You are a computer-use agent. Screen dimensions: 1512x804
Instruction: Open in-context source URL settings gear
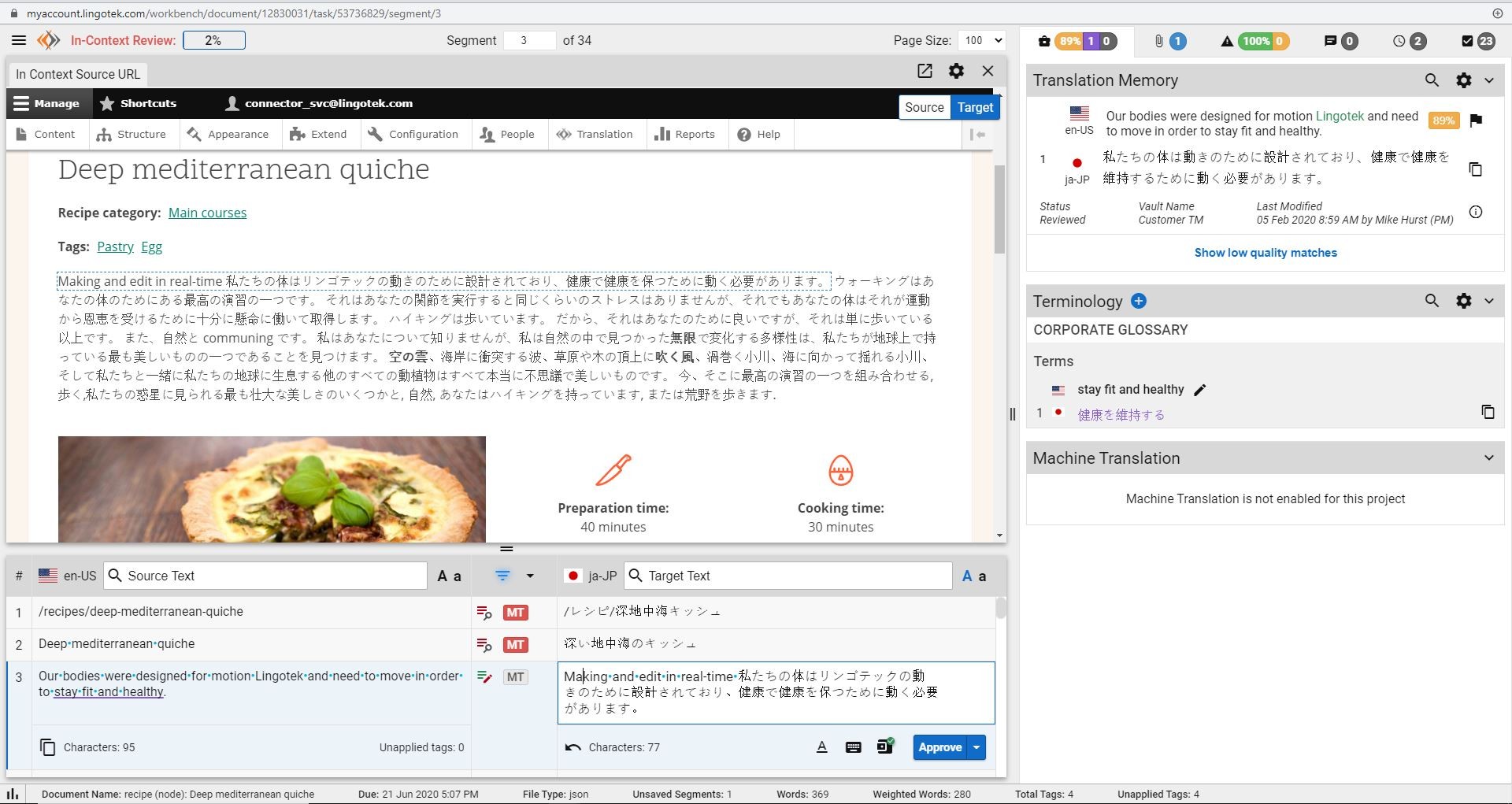[x=956, y=71]
